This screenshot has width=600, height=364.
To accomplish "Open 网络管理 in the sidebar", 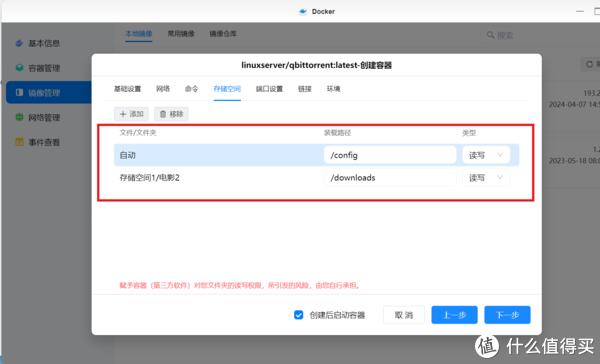I will (44, 118).
